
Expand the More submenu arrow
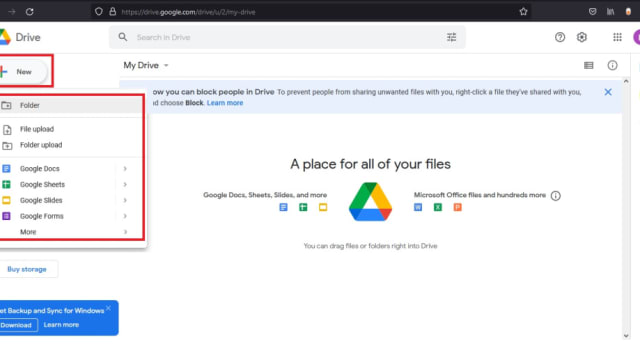[x=125, y=232]
